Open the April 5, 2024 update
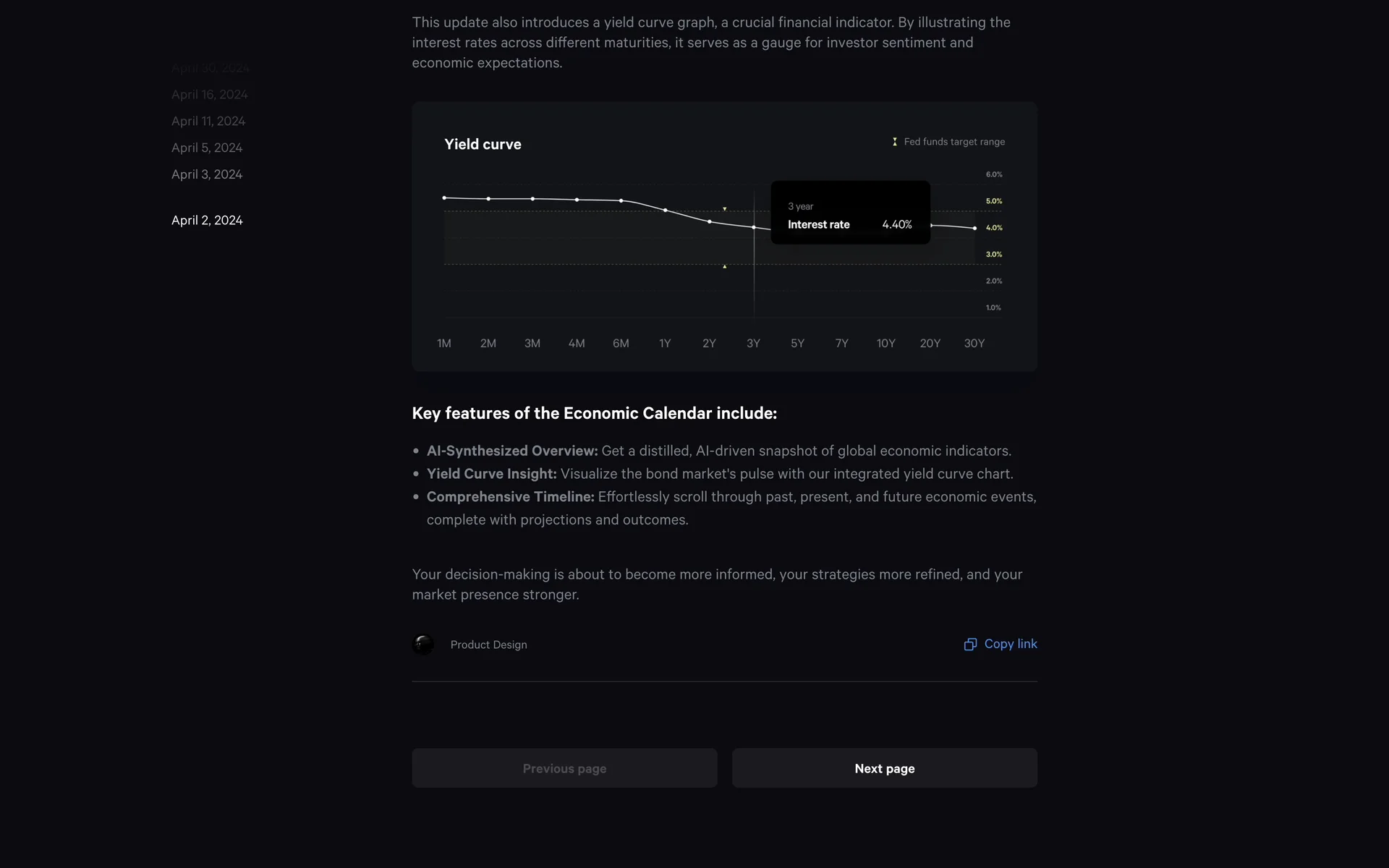The width and height of the screenshot is (1389, 868). tap(207, 148)
